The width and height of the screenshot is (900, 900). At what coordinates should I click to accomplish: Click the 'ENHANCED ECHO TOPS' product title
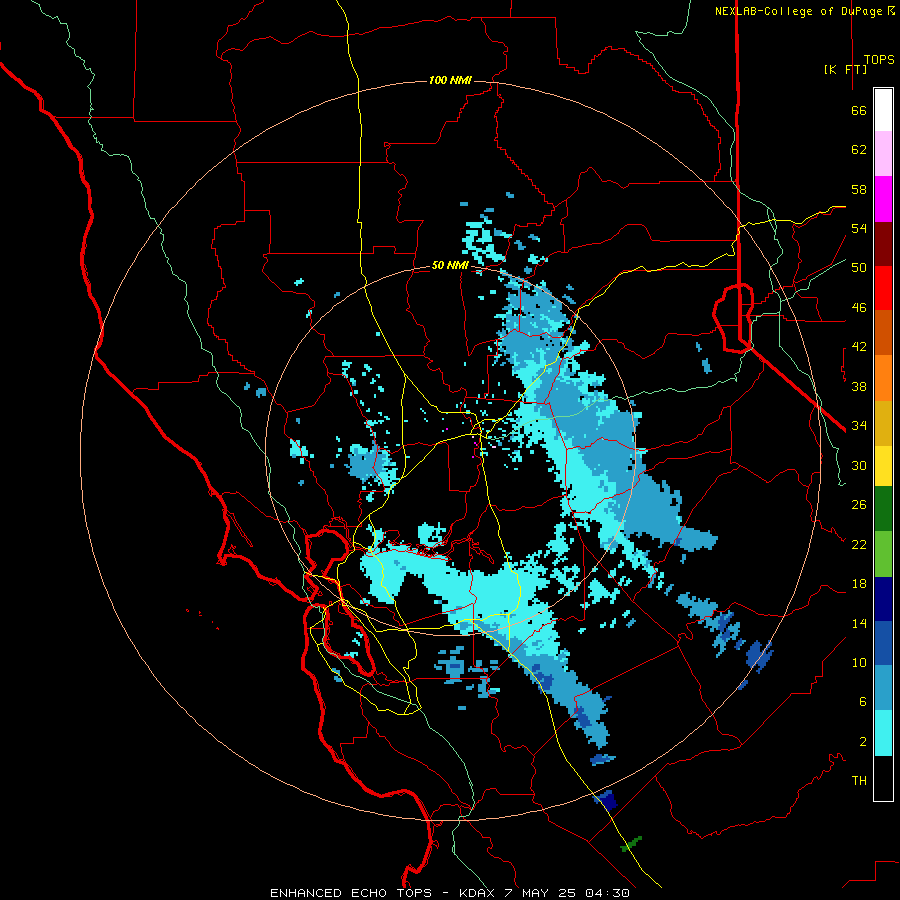pyautogui.click(x=351, y=893)
